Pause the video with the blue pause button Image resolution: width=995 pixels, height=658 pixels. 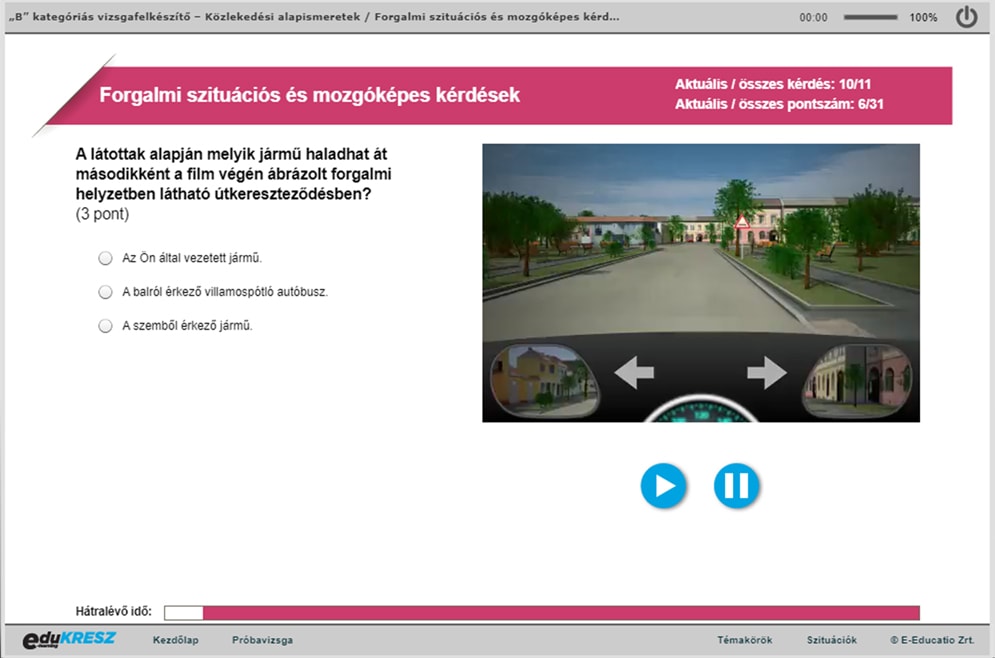736,486
